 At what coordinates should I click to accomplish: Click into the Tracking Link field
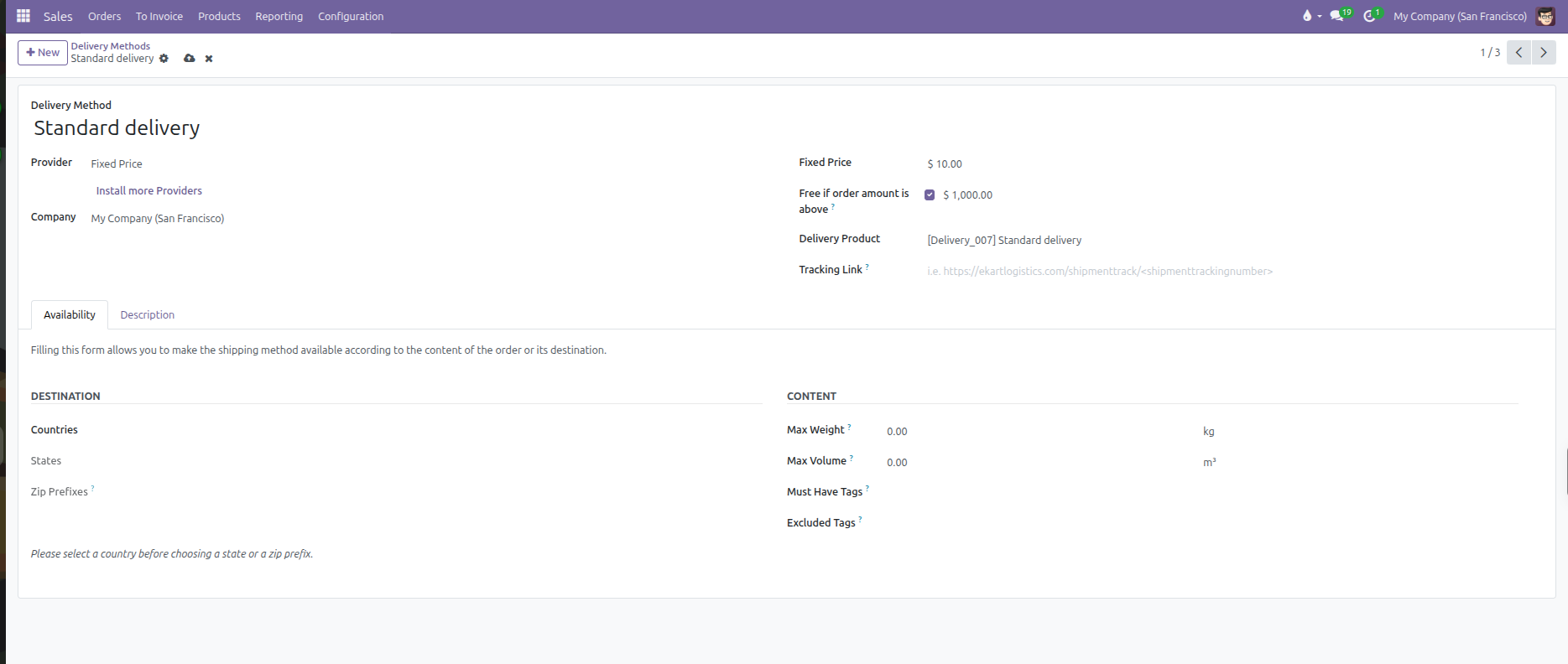(1233, 271)
